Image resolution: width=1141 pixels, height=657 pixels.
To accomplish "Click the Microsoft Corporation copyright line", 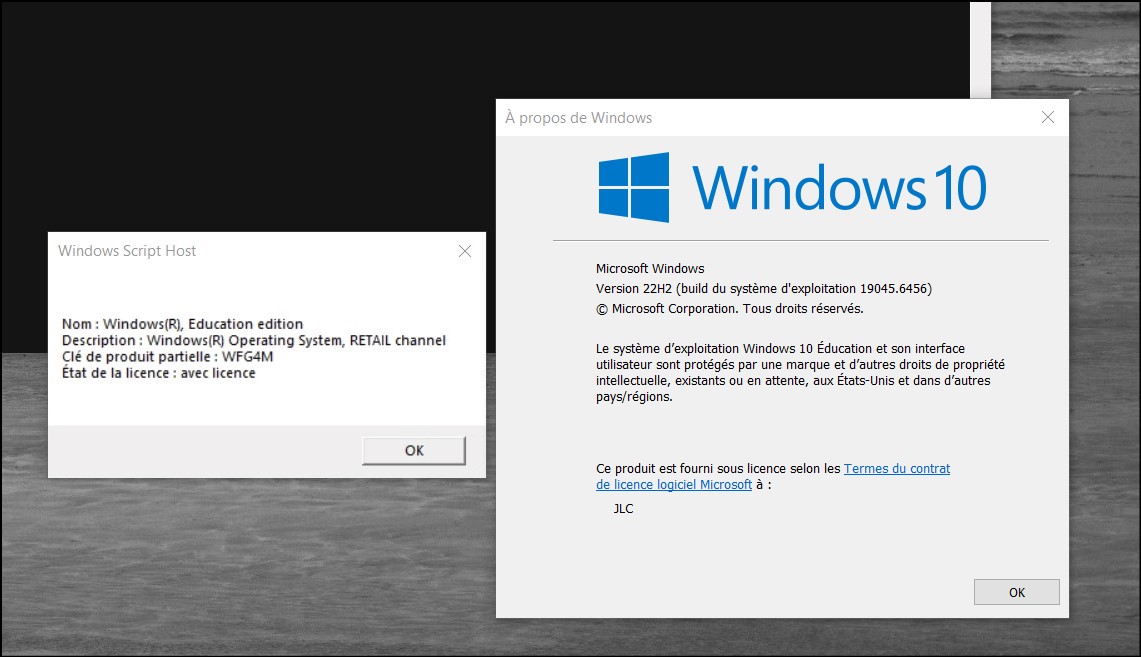I will [730, 308].
